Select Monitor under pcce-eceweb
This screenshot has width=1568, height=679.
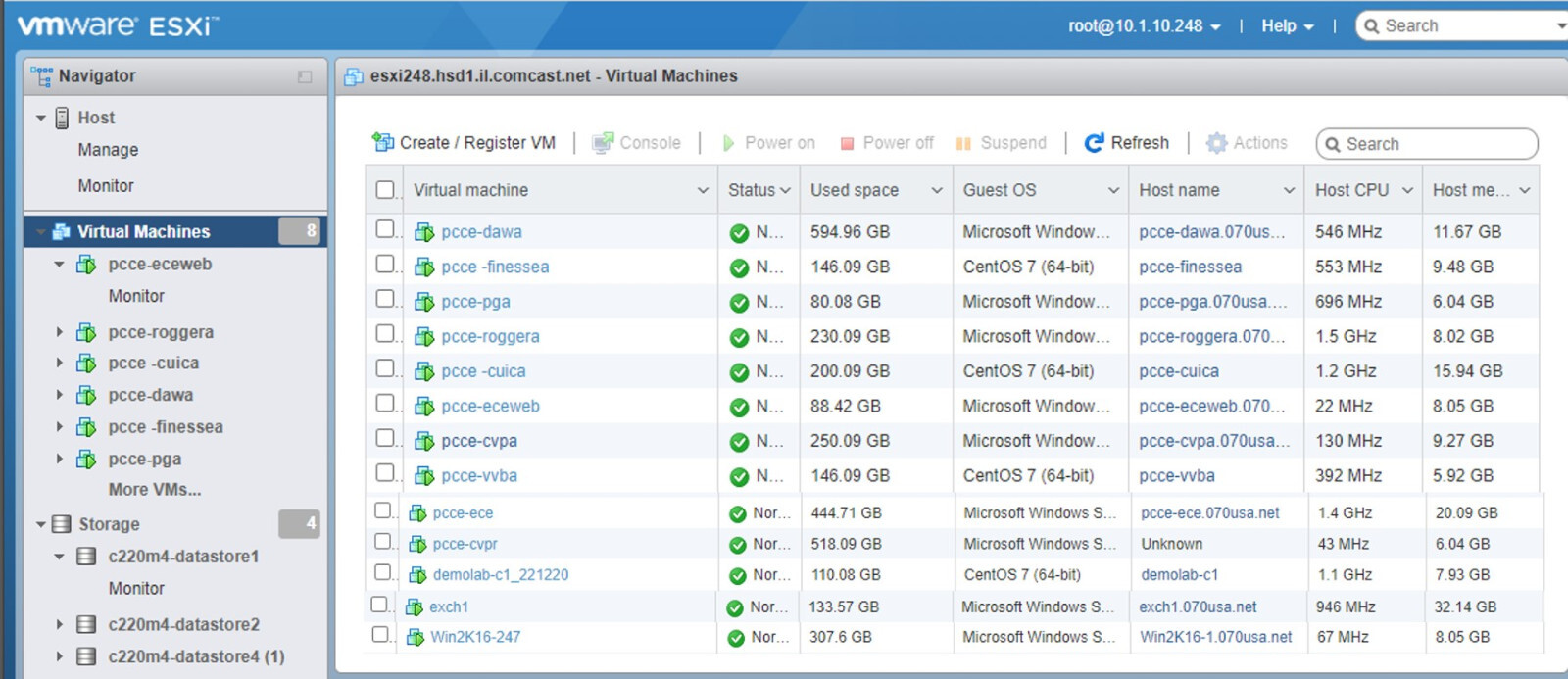point(136,296)
